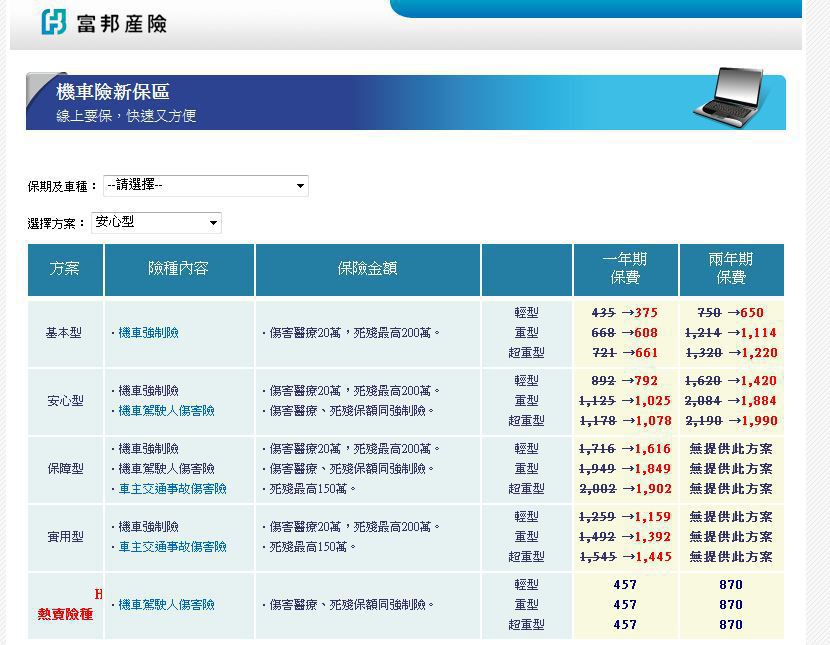Open 機車強制險 link in 基本型 row

[148, 333]
